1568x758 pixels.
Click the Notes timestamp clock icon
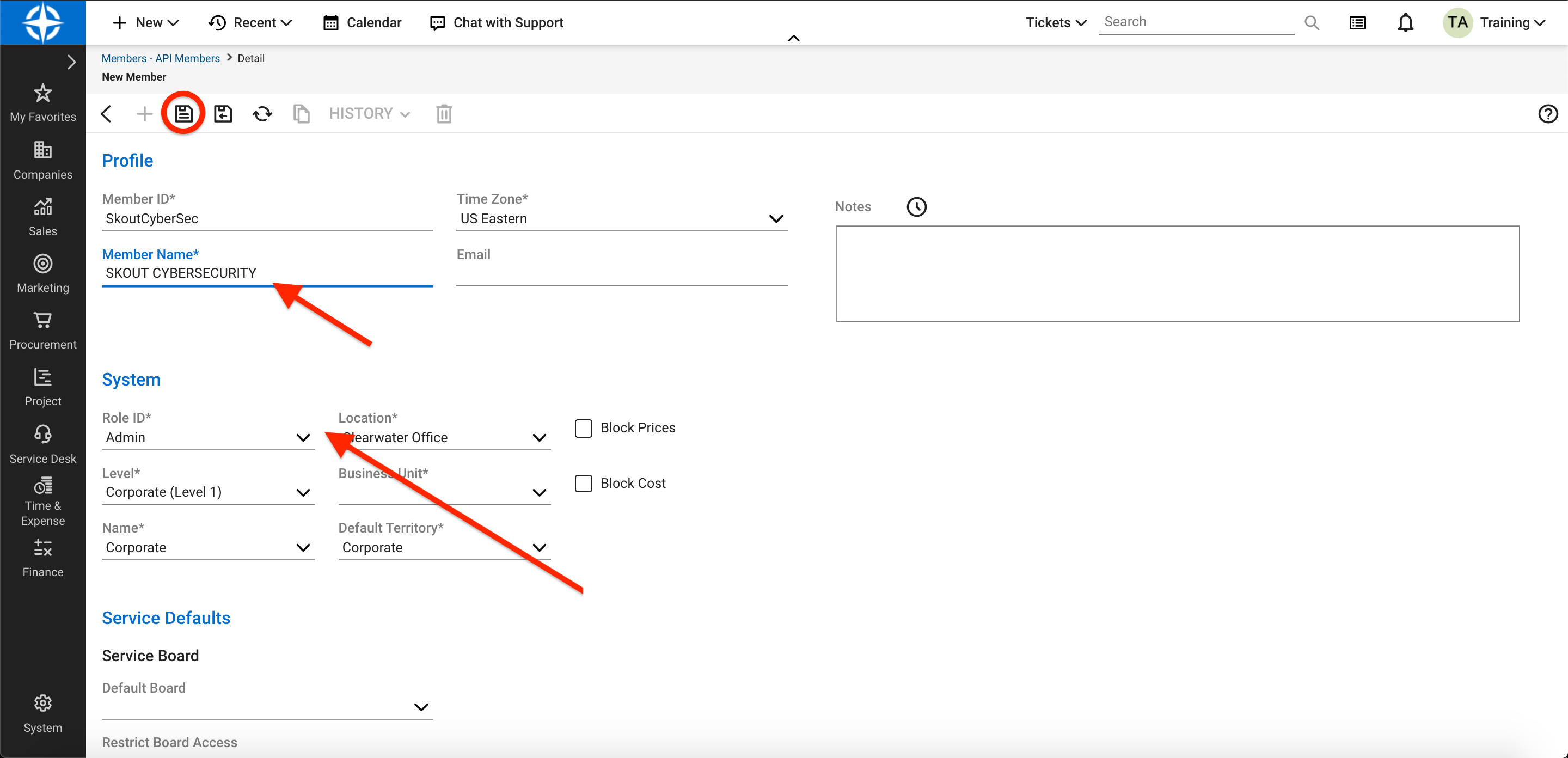[x=916, y=206]
